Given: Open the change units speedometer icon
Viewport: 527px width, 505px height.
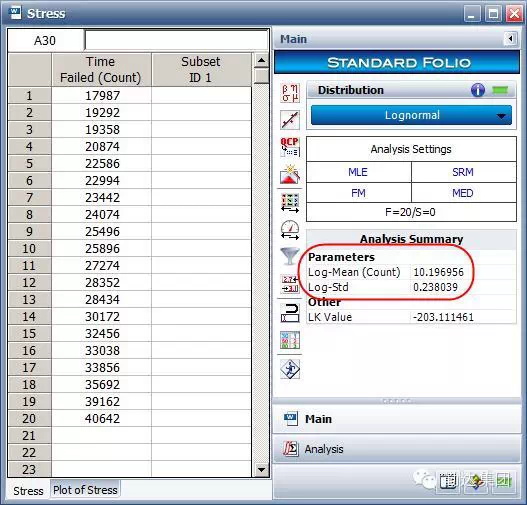Looking at the screenshot, I should point(290,230).
